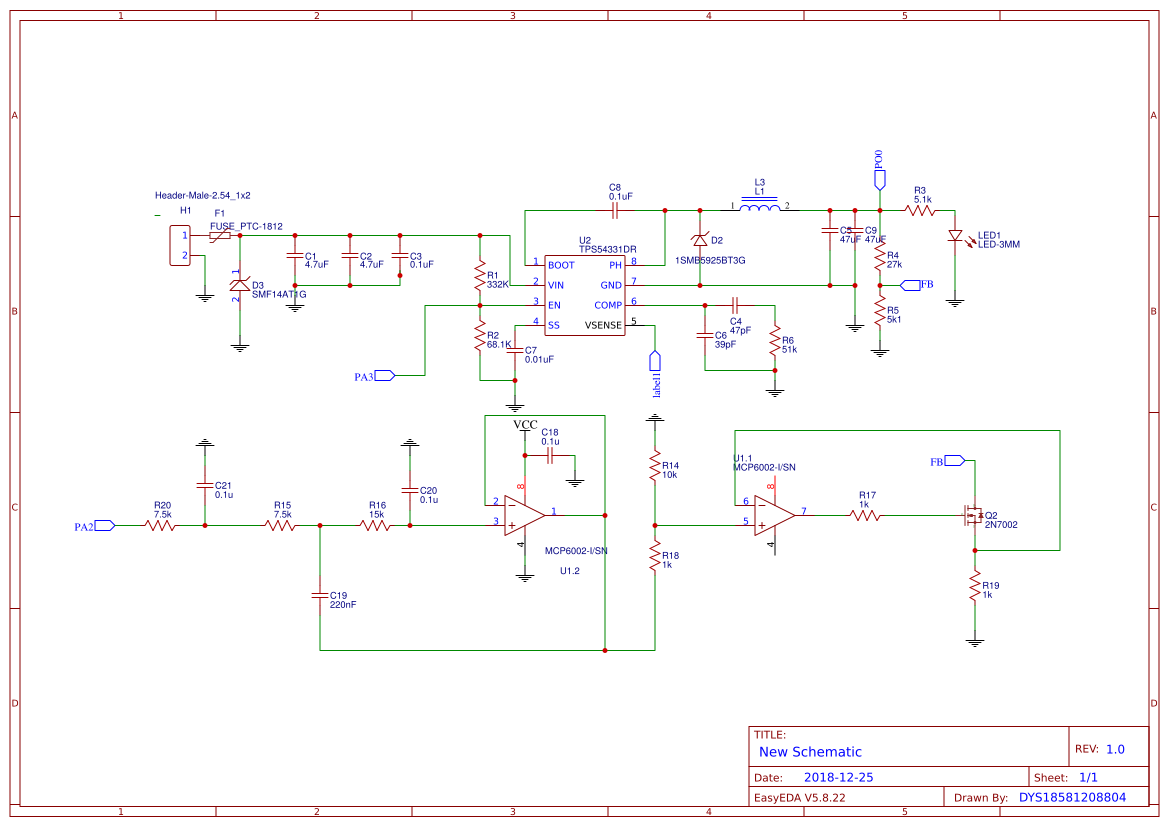Select the C19 220nF capacitor symbol

point(320,596)
